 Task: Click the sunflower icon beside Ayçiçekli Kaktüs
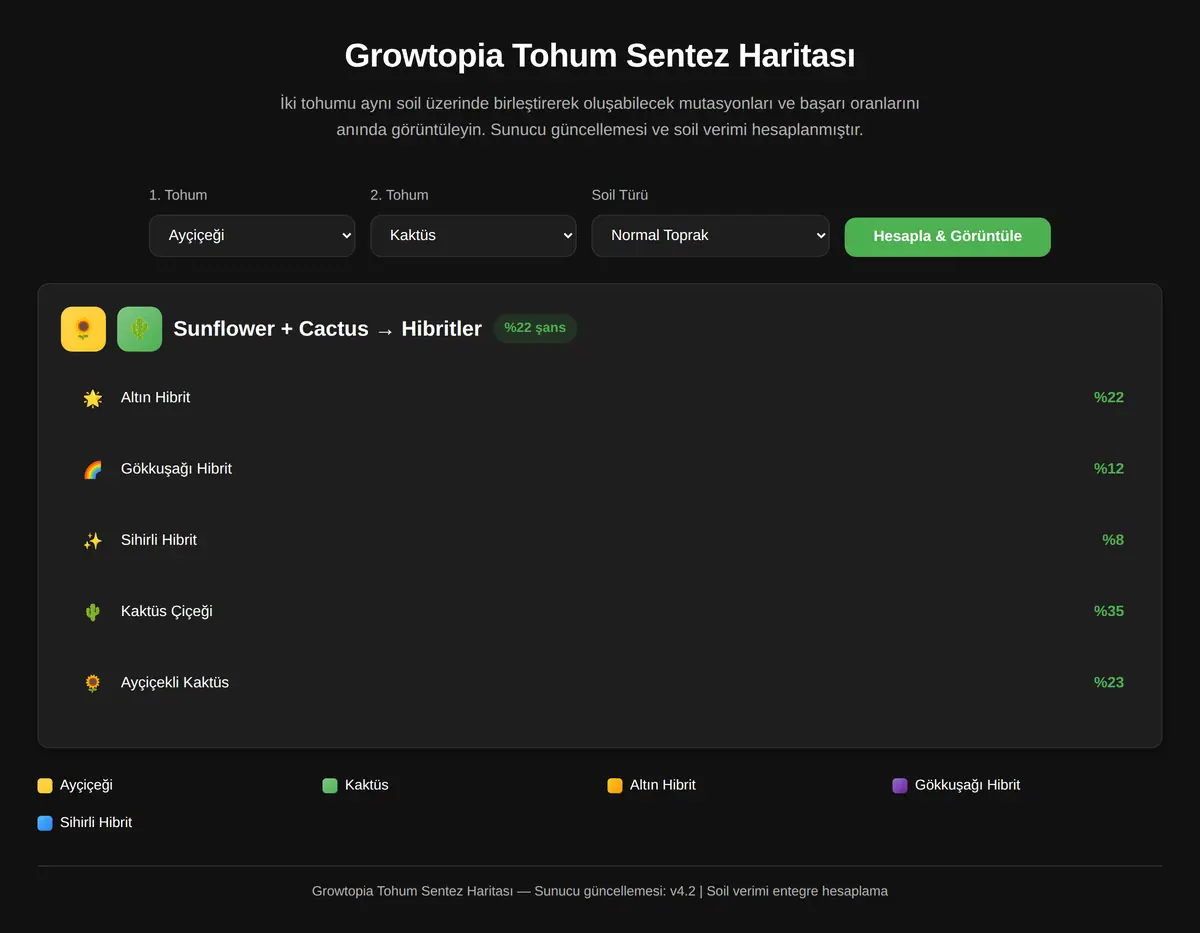tap(93, 683)
